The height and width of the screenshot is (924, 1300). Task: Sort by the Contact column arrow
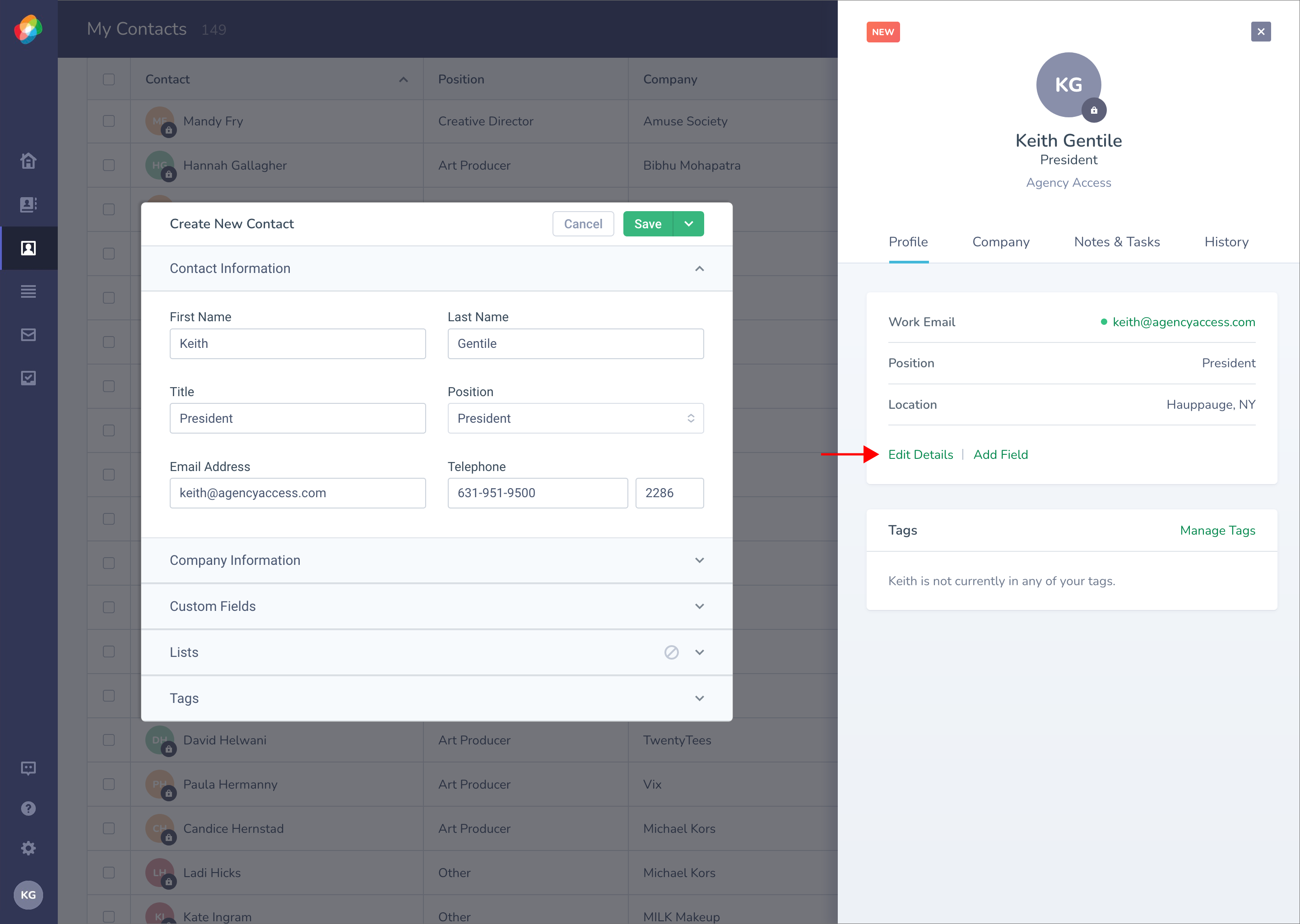click(x=404, y=80)
